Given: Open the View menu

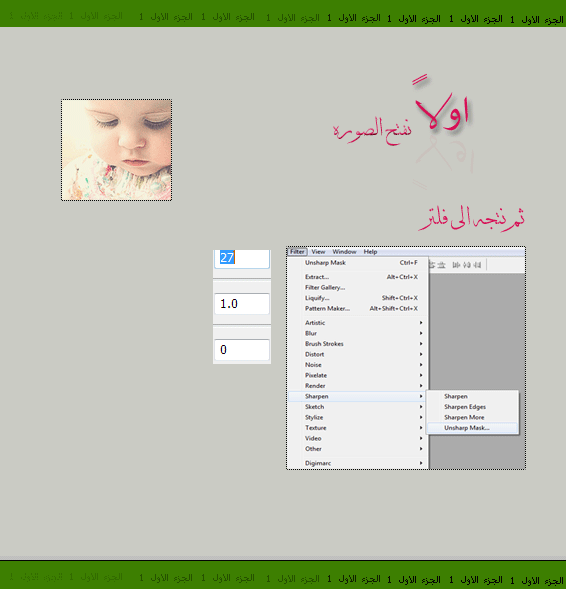Looking at the screenshot, I should 318,252.
